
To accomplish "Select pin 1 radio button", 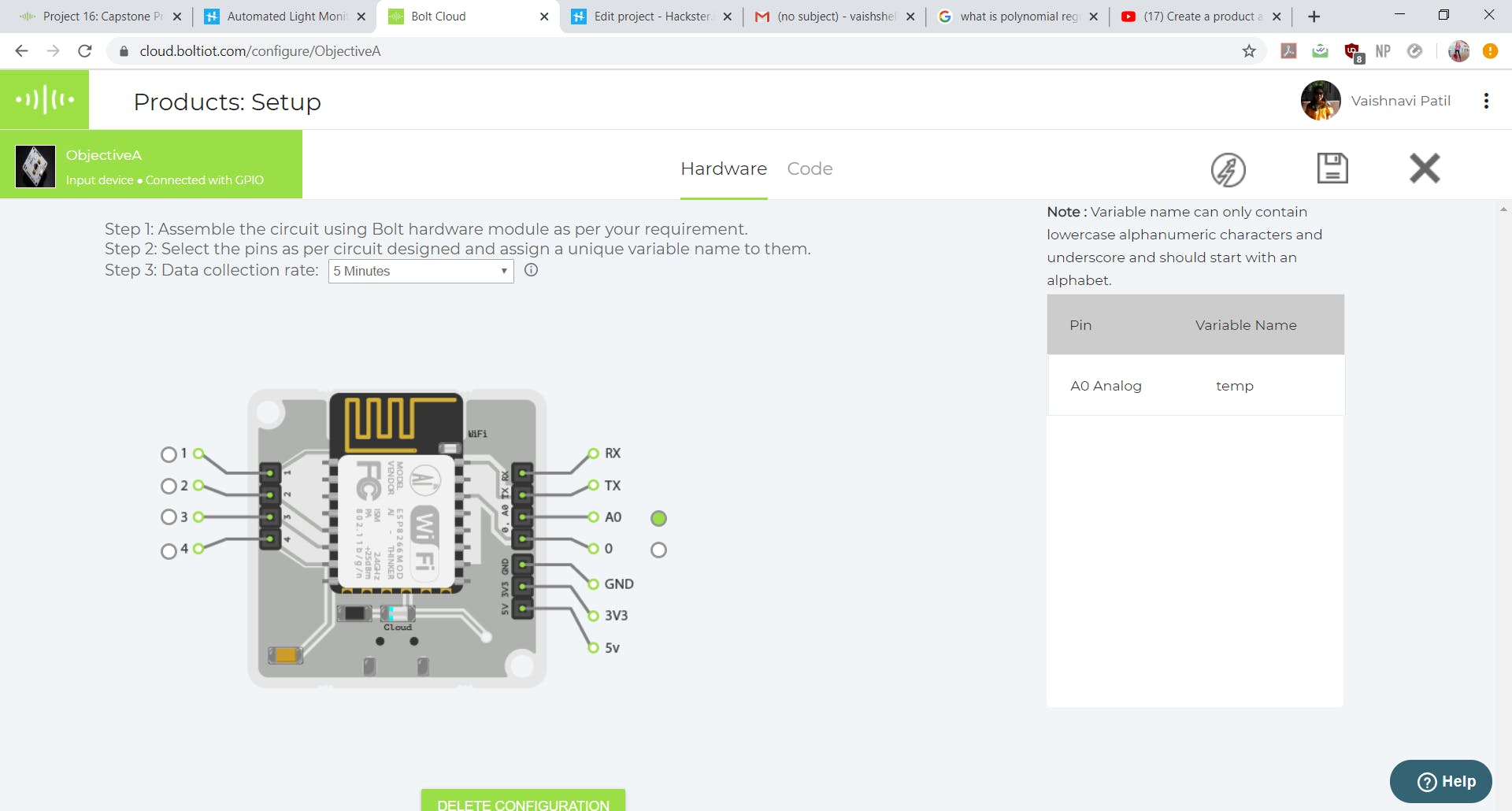I will [169, 454].
